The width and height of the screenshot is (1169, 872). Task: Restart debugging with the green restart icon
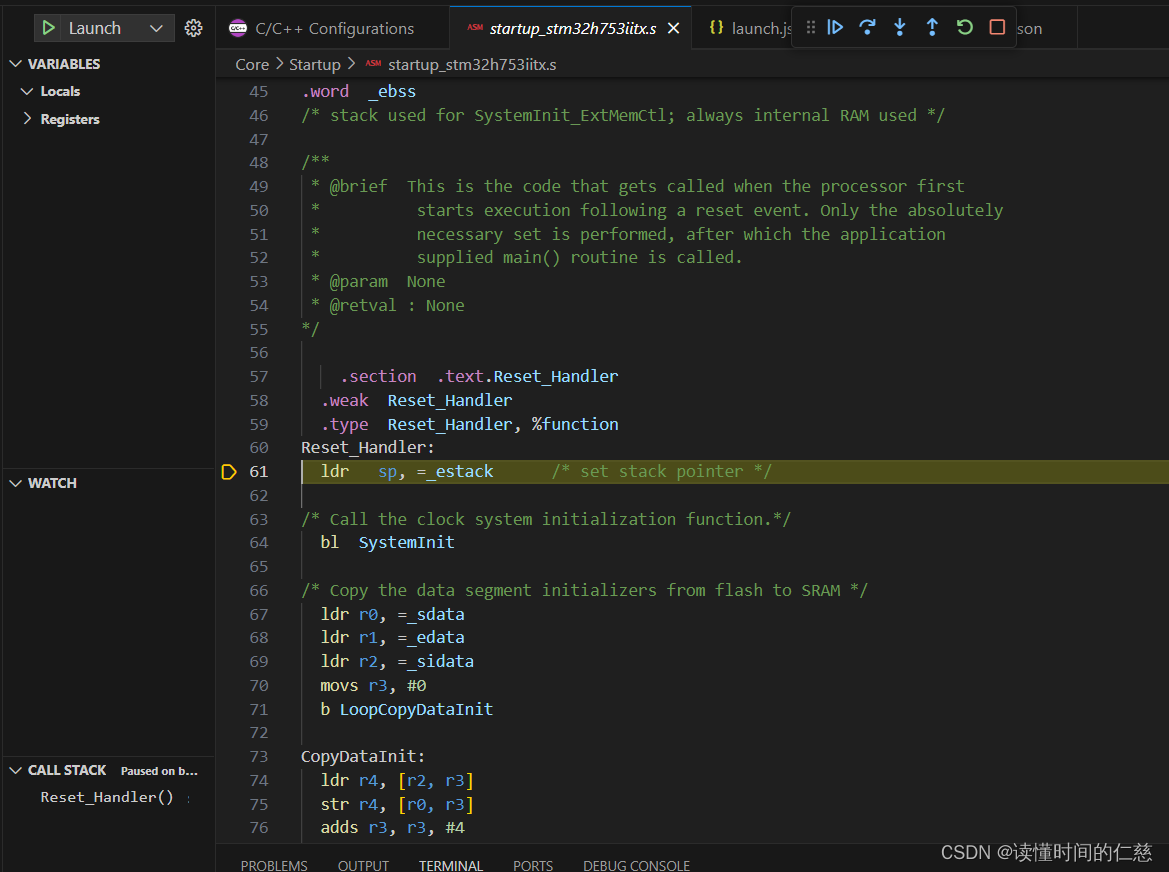(964, 27)
